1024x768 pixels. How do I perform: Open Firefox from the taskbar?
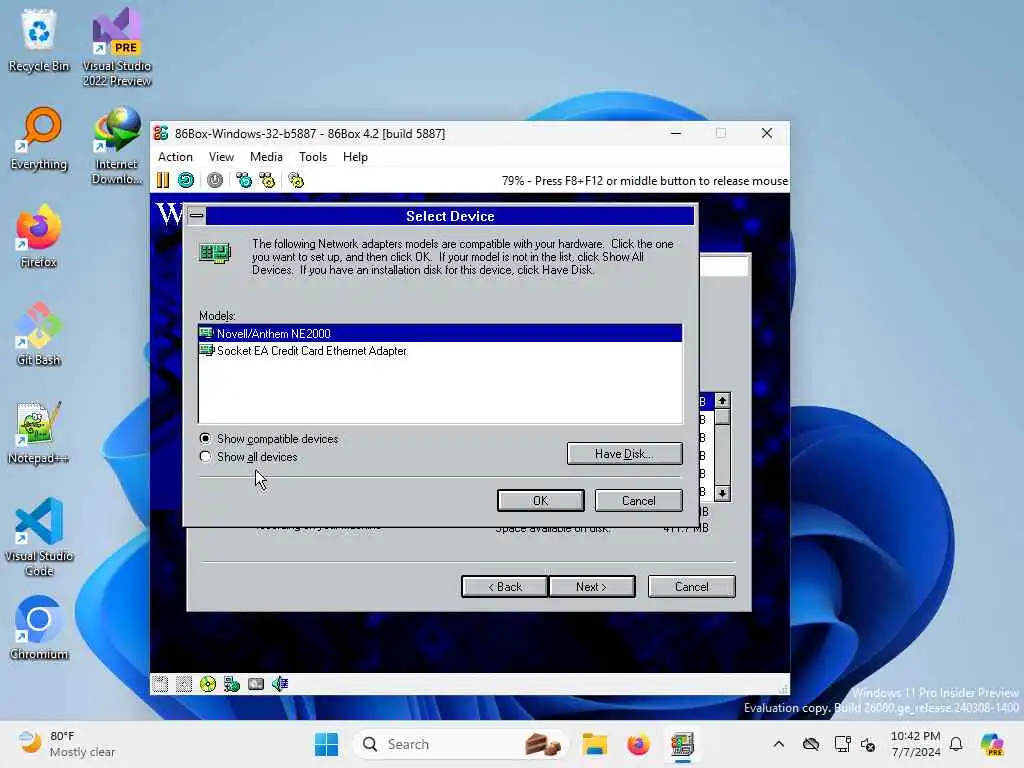point(638,744)
